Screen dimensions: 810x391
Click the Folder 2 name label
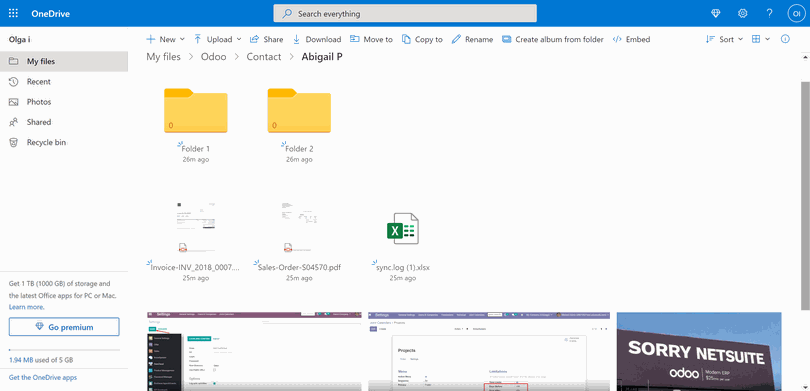click(x=299, y=149)
